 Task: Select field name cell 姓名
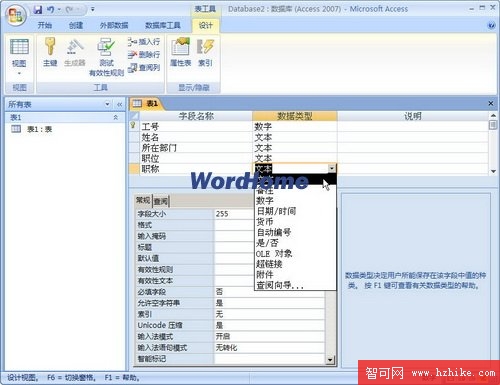(196, 137)
